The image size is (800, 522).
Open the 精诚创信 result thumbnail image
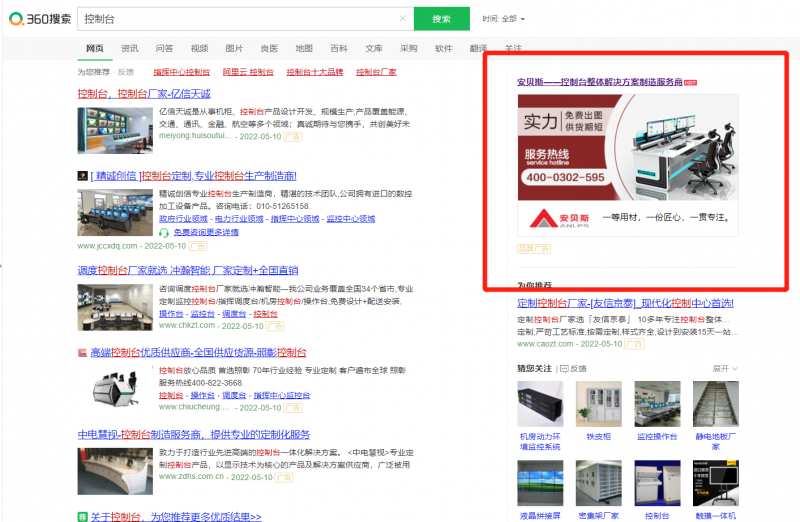pos(115,212)
